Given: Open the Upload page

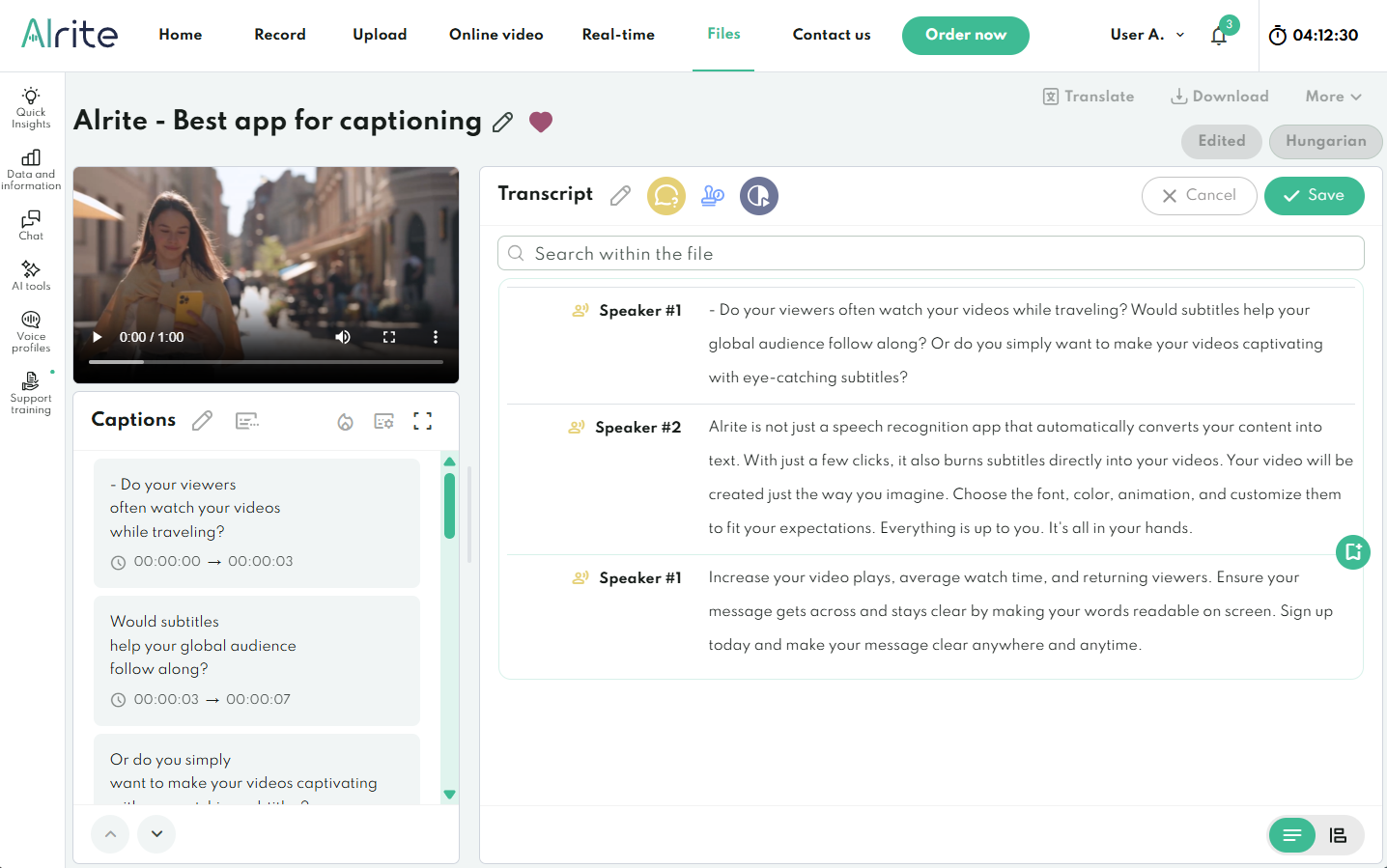Looking at the screenshot, I should pos(380,35).
